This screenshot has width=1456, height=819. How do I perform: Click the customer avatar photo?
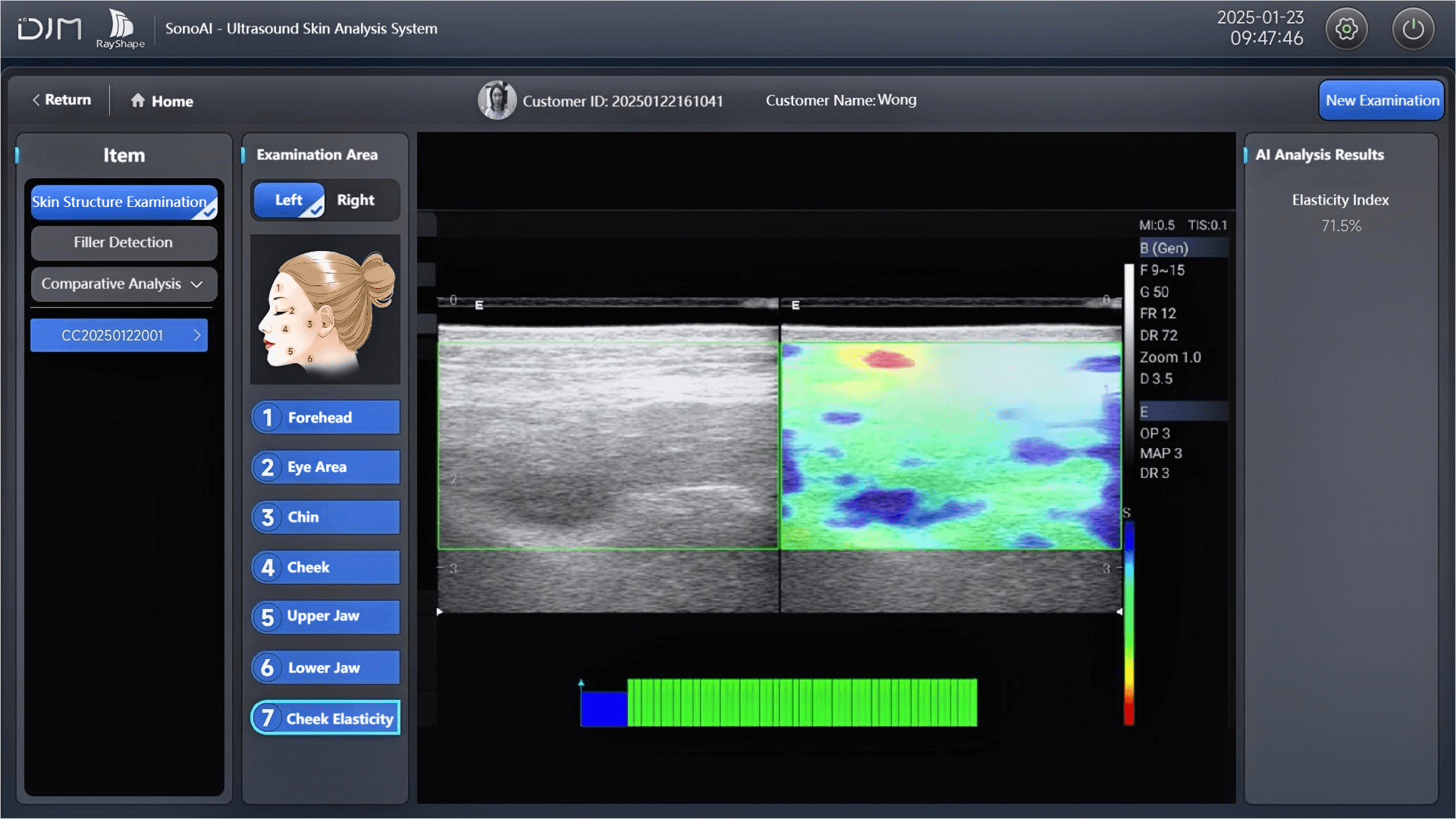pos(497,100)
